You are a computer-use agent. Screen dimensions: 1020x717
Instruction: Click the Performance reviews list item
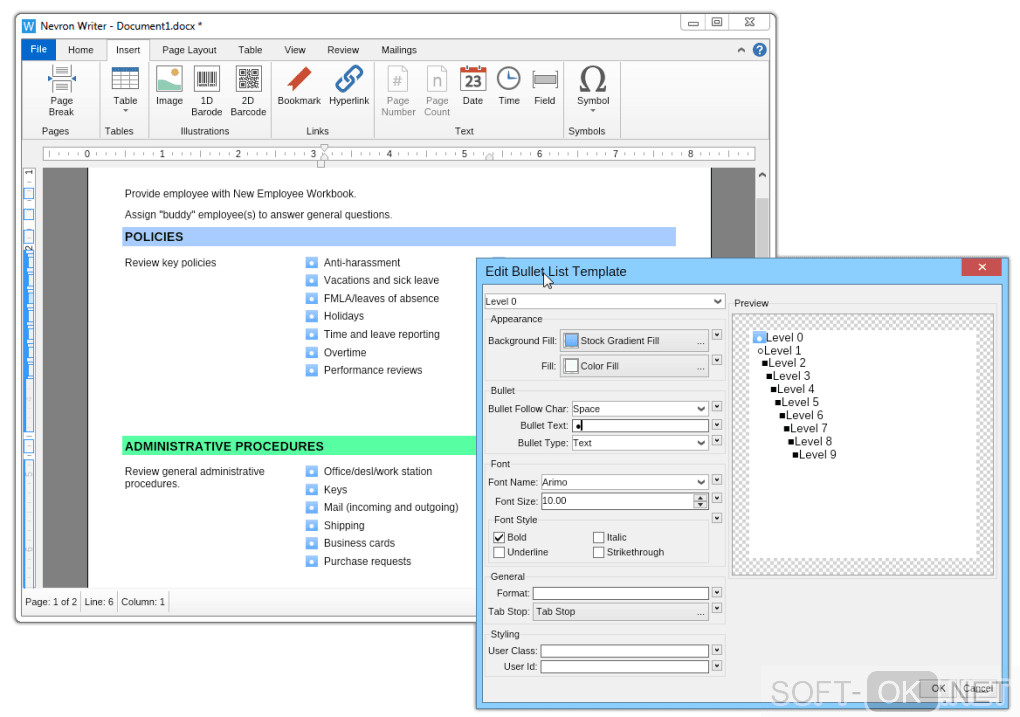373,370
